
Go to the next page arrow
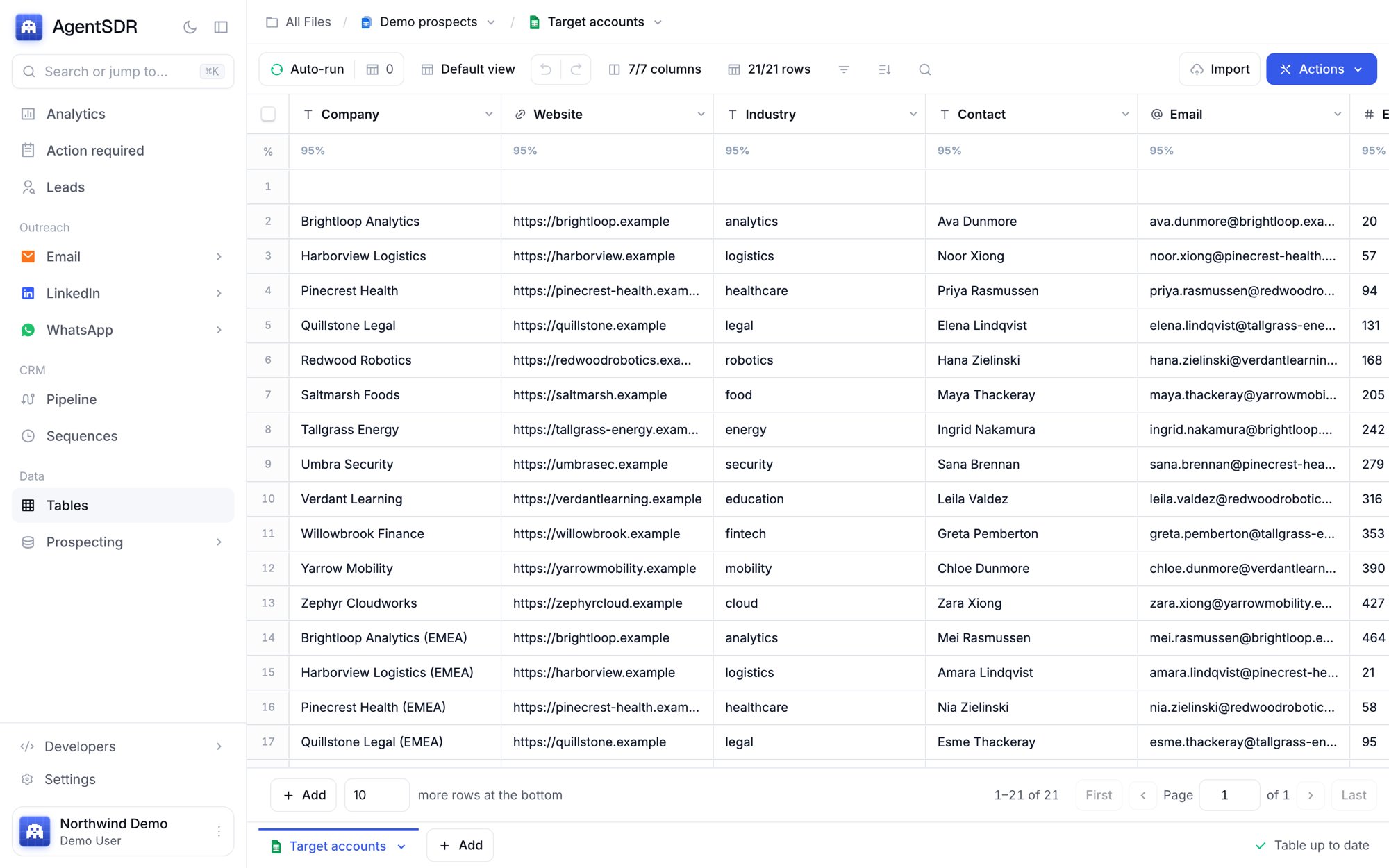(x=1311, y=795)
